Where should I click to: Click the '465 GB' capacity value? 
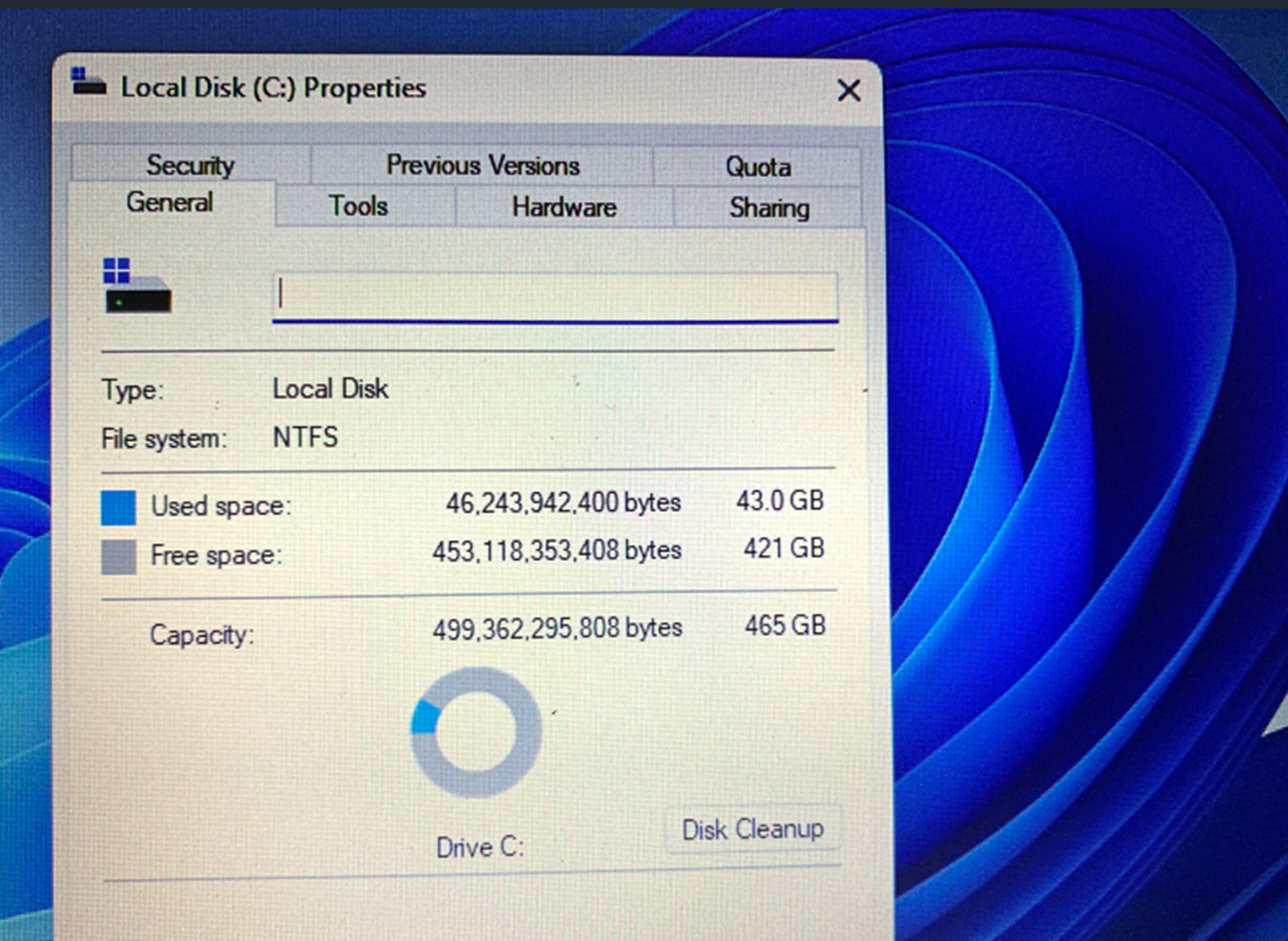tap(785, 626)
